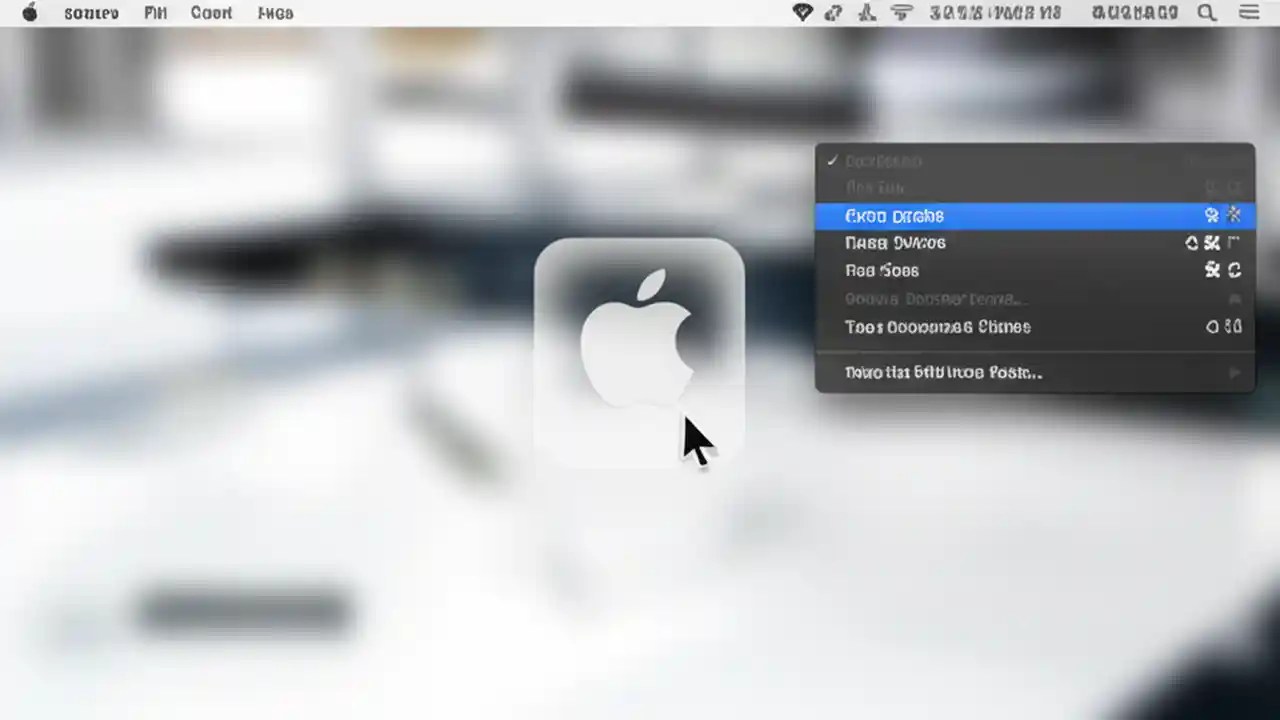Select the large Apple app icon on desktop
Image resolution: width=1280 pixels, height=720 pixels.
tap(640, 350)
